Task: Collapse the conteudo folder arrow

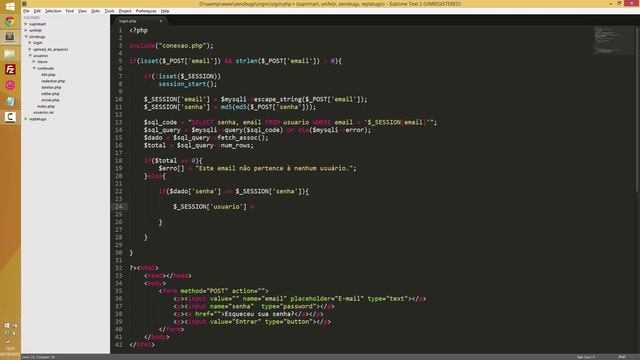Action: tap(34, 68)
